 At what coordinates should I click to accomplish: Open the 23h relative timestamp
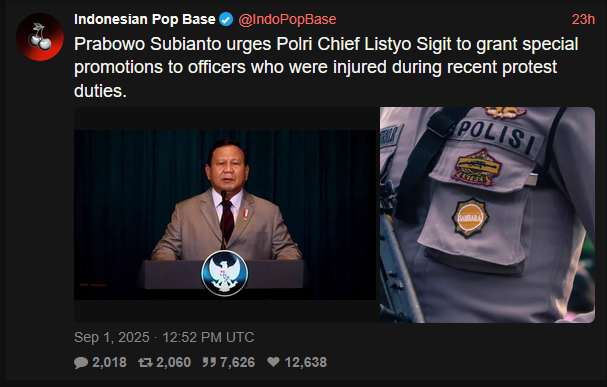583,19
